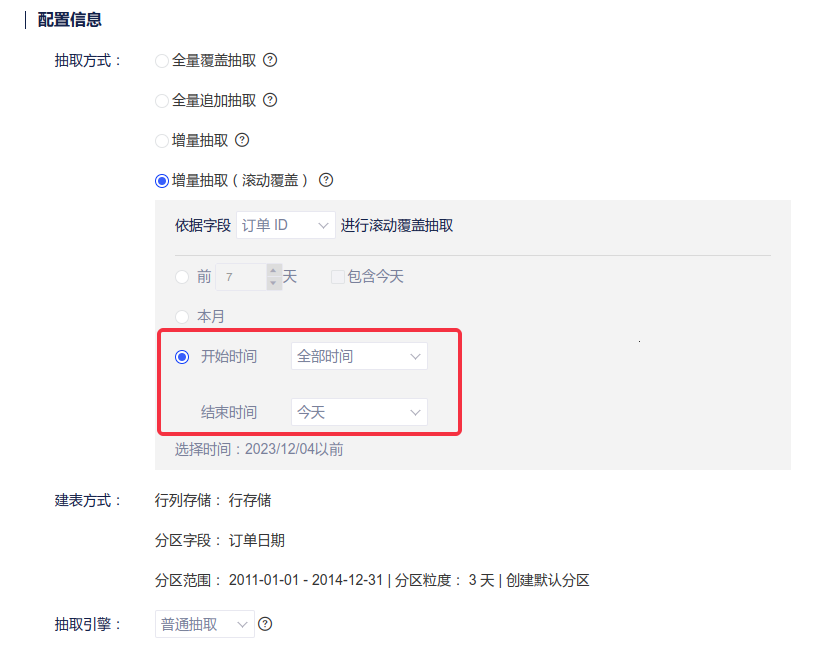Decrease days with stepper down arrow
The height and width of the screenshot is (662, 813).
click(274, 283)
